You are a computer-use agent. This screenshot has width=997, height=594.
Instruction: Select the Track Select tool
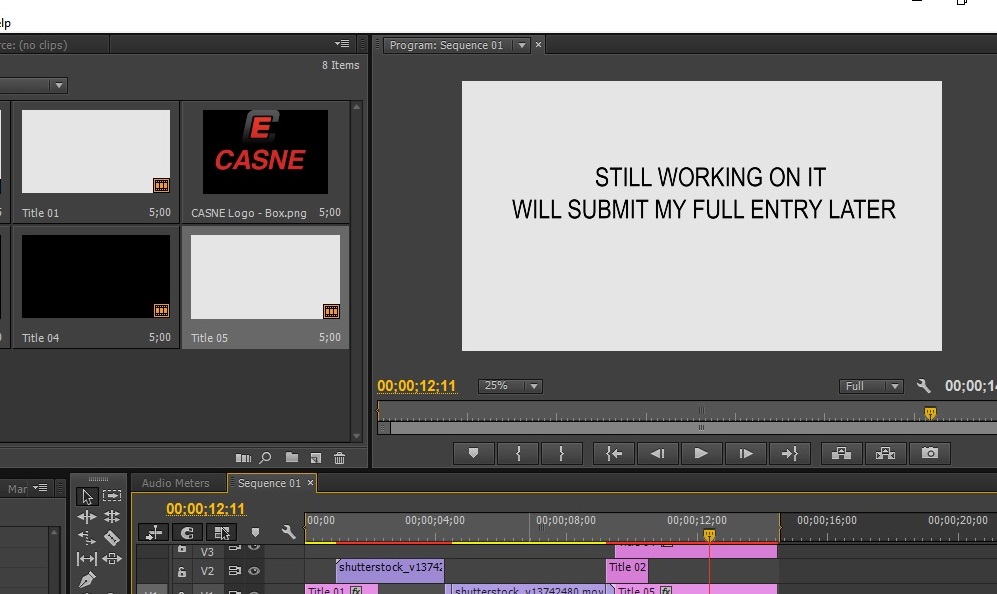[112, 495]
